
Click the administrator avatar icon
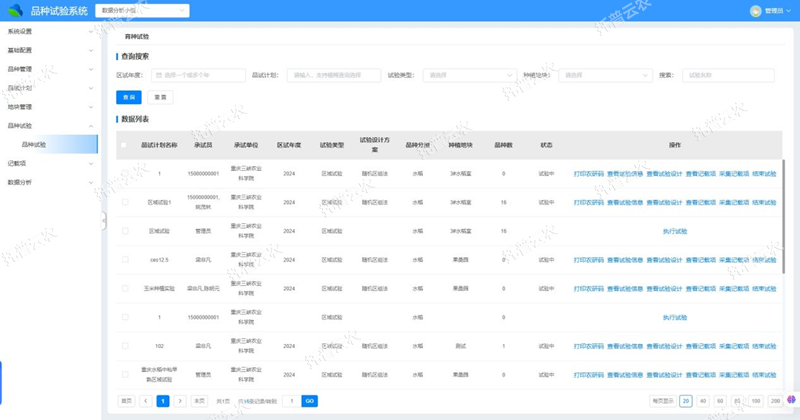755,11
